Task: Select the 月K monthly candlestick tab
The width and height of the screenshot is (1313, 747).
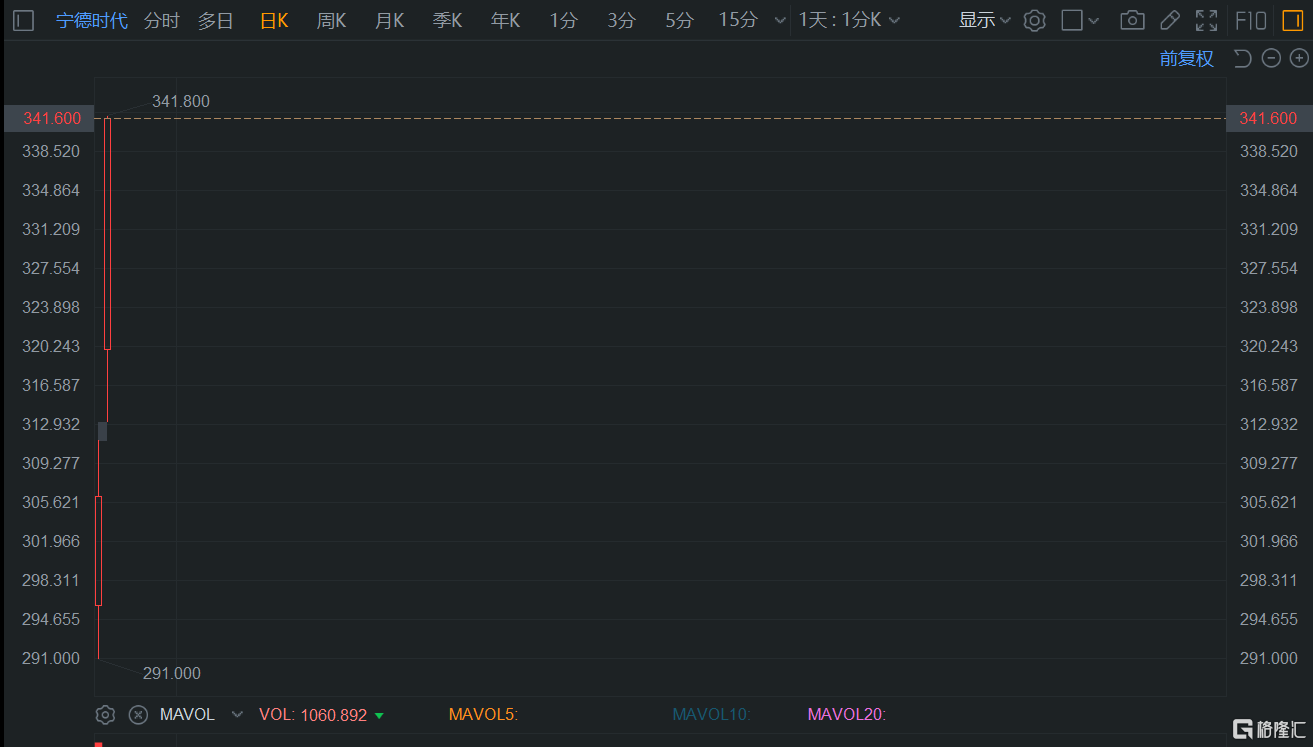Action: (x=389, y=20)
